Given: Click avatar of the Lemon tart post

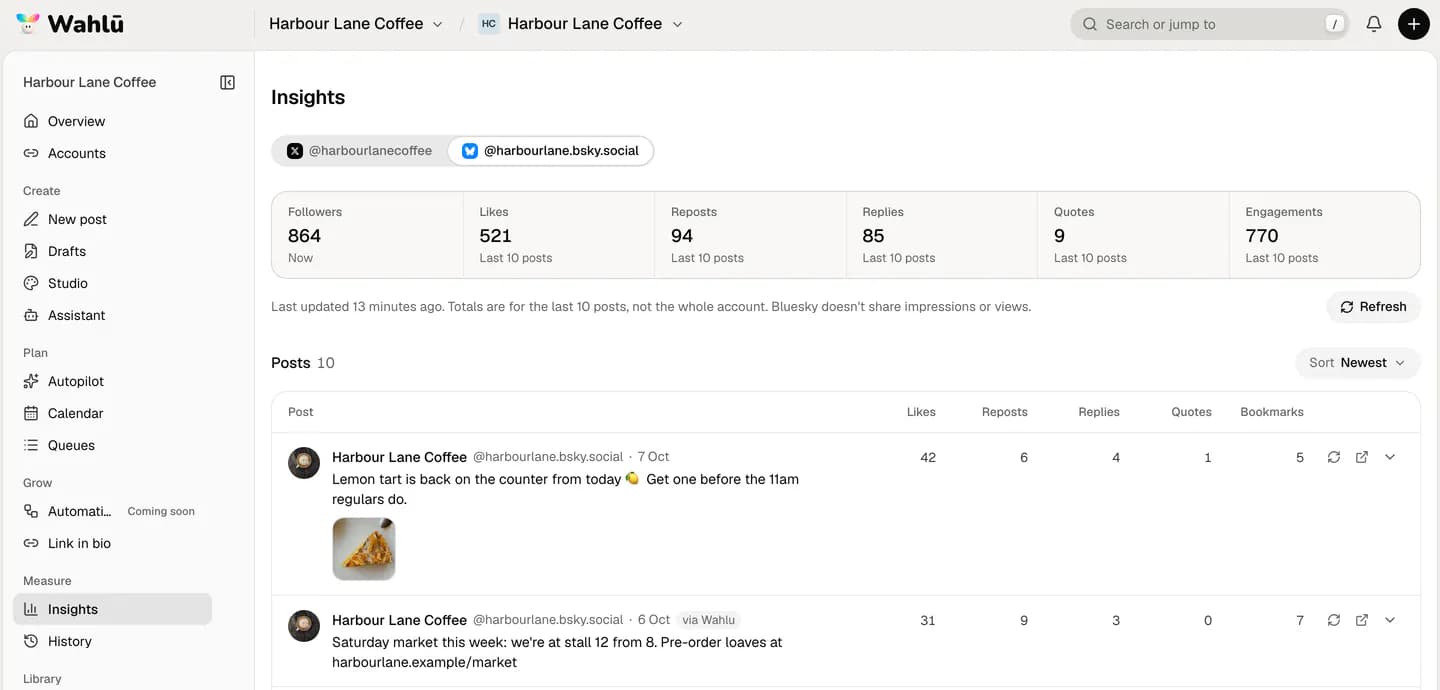Looking at the screenshot, I should click(x=304, y=463).
